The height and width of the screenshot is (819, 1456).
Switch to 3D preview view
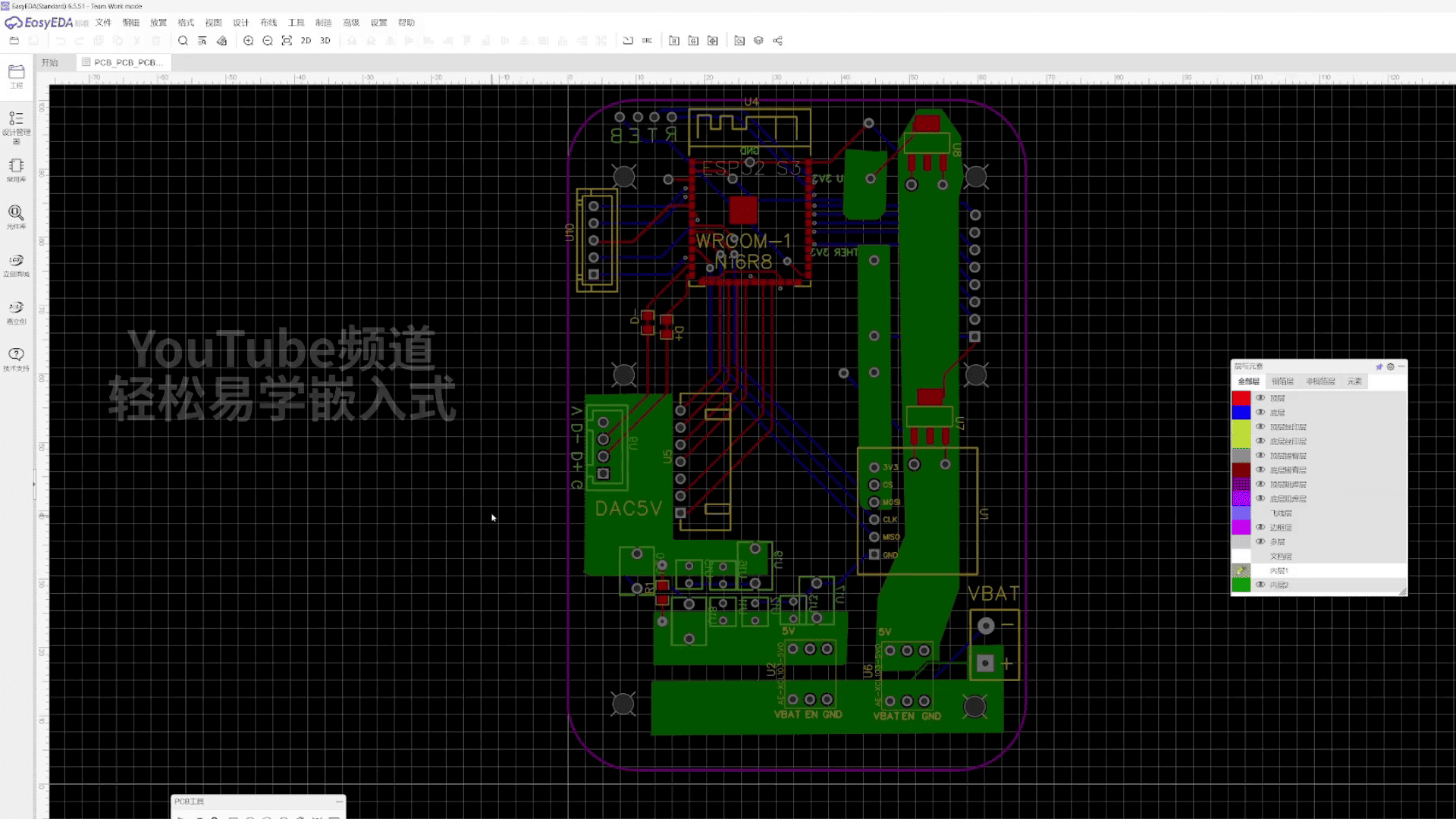click(x=325, y=41)
